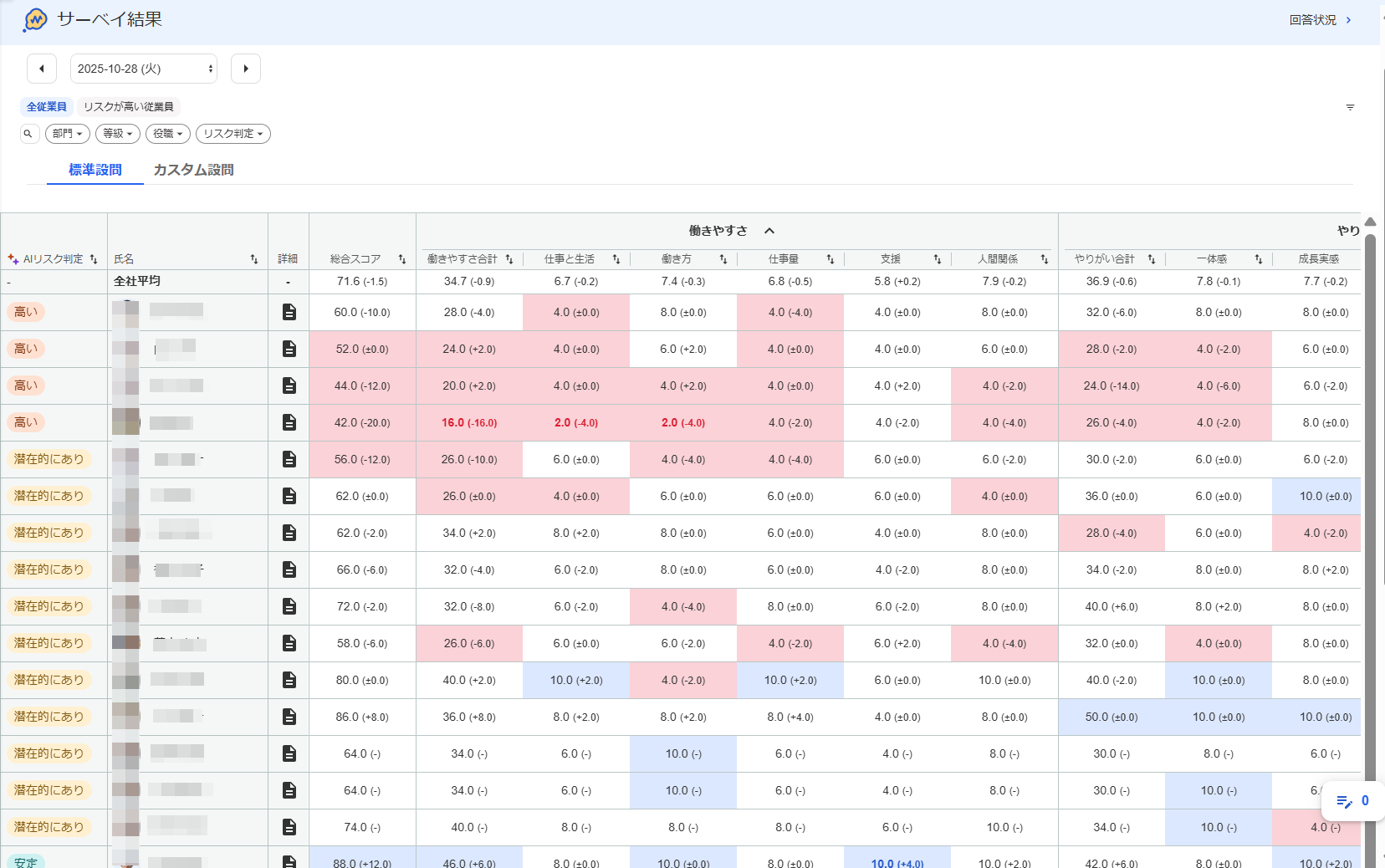Image resolution: width=1385 pixels, height=868 pixels.
Task: Sort by AIリスク判定 column
Action: coord(94,259)
